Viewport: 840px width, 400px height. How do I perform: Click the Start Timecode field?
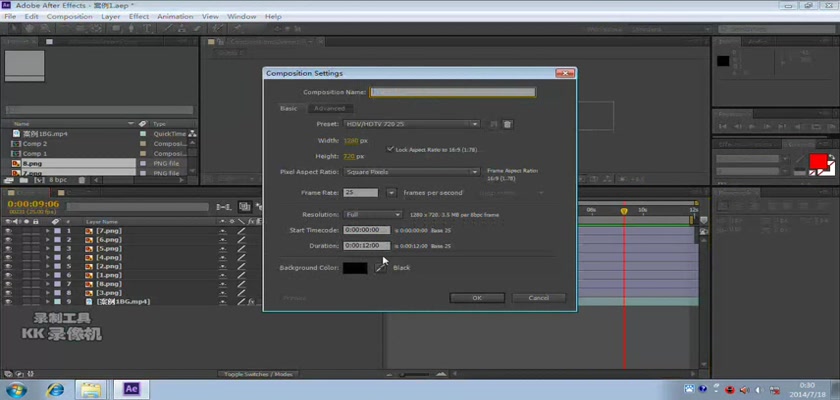(x=367, y=230)
